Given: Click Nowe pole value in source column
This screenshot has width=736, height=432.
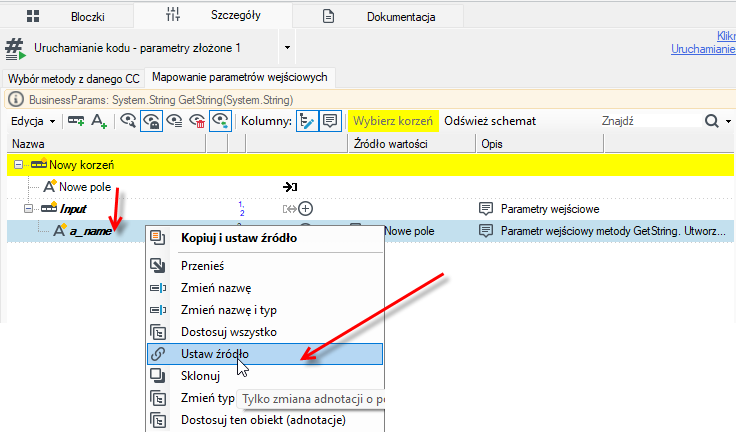Looking at the screenshot, I should [409, 231].
